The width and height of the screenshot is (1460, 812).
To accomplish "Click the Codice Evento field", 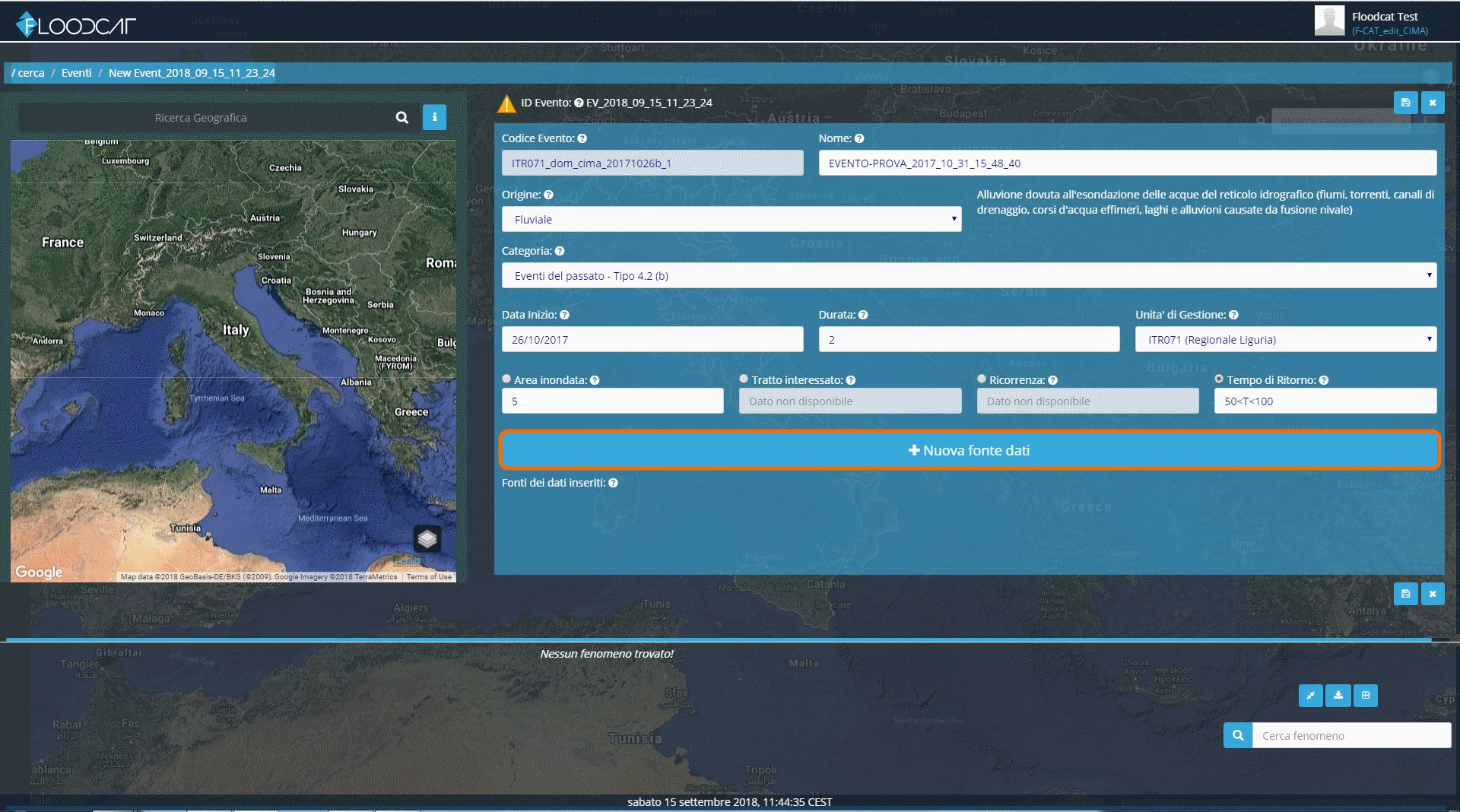I will point(652,163).
